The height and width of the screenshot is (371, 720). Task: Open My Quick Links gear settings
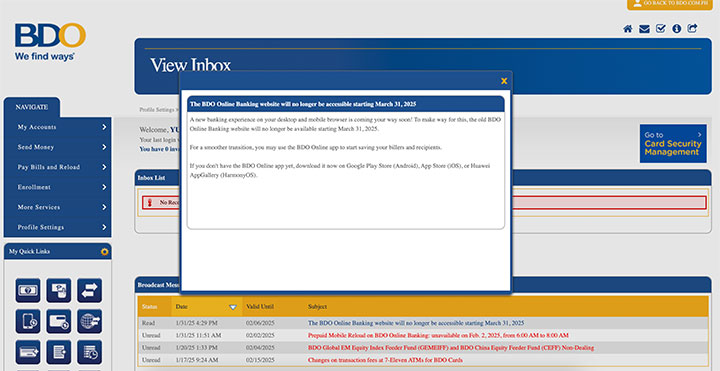click(105, 252)
